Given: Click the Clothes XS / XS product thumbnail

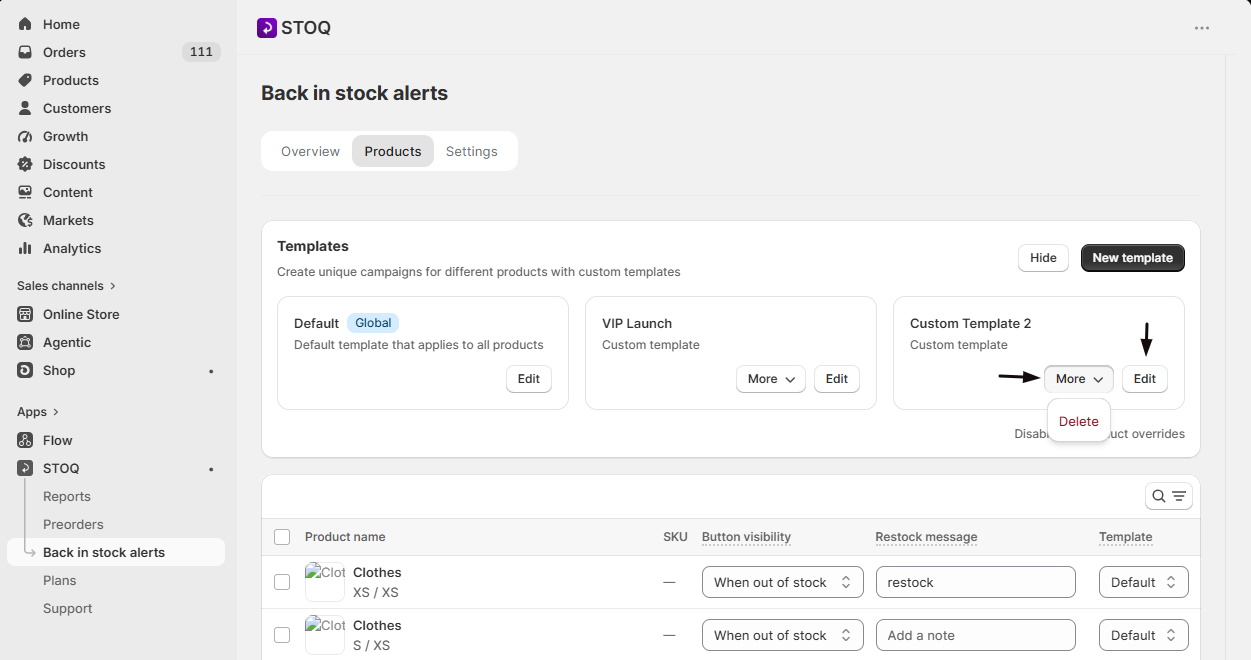Looking at the screenshot, I should pyautogui.click(x=325, y=582).
